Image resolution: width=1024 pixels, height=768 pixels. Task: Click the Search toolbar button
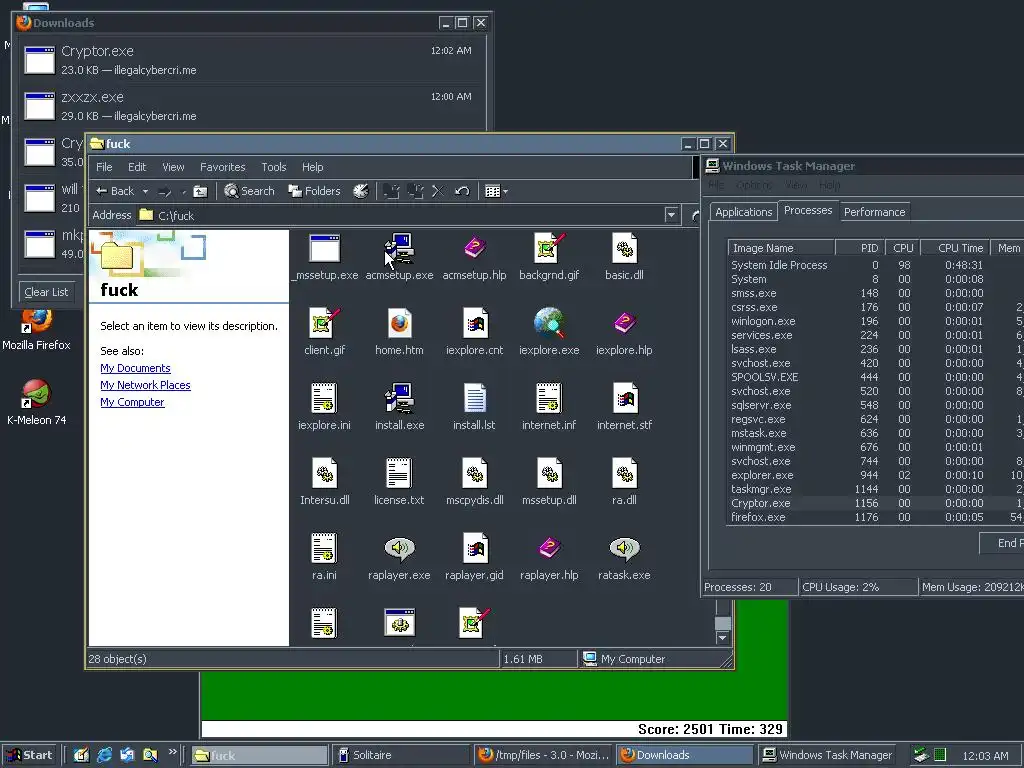pyautogui.click(x=249, y=191)
